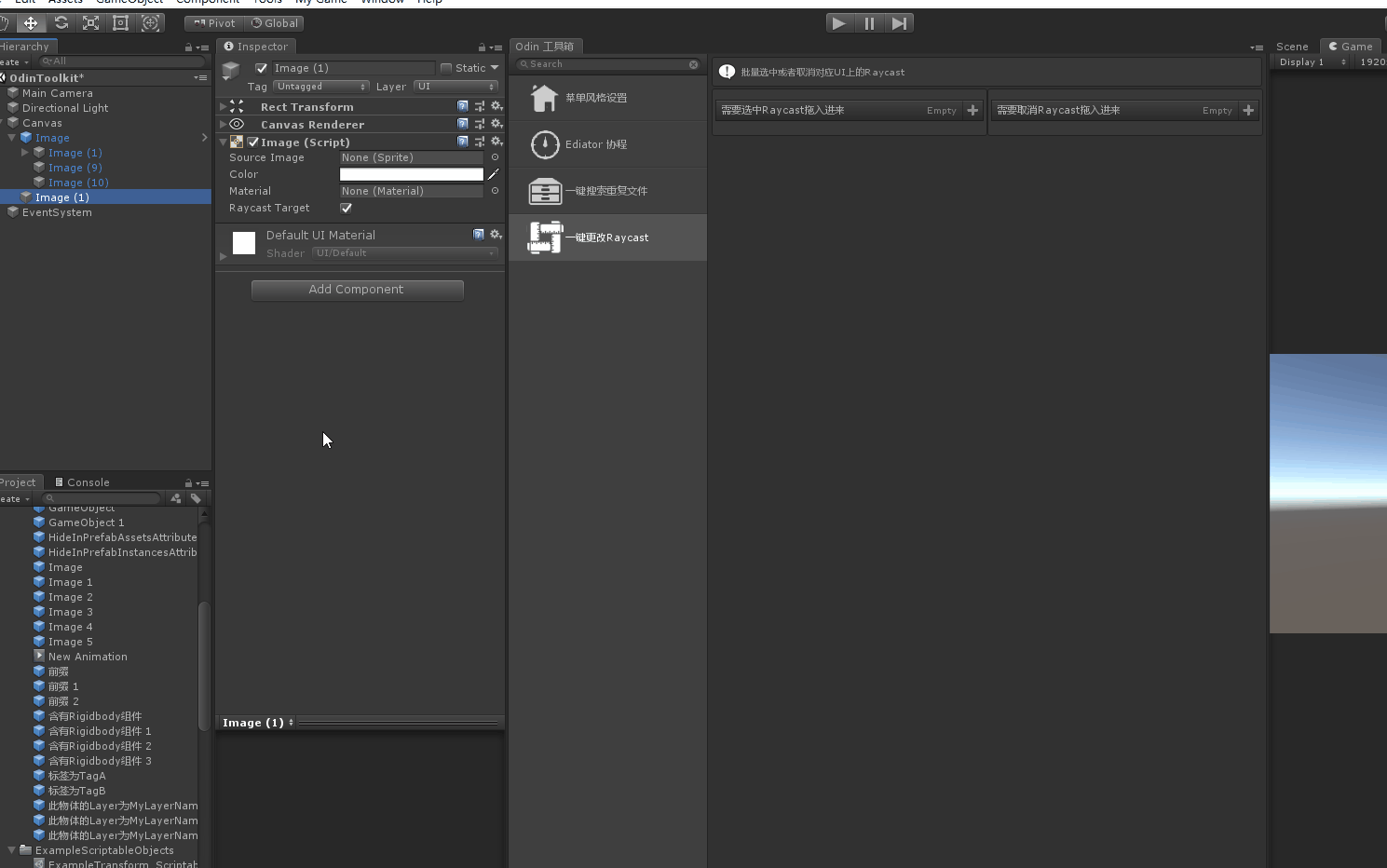
Task: Click the white Color swatch field
Action: tap(411, 174)
